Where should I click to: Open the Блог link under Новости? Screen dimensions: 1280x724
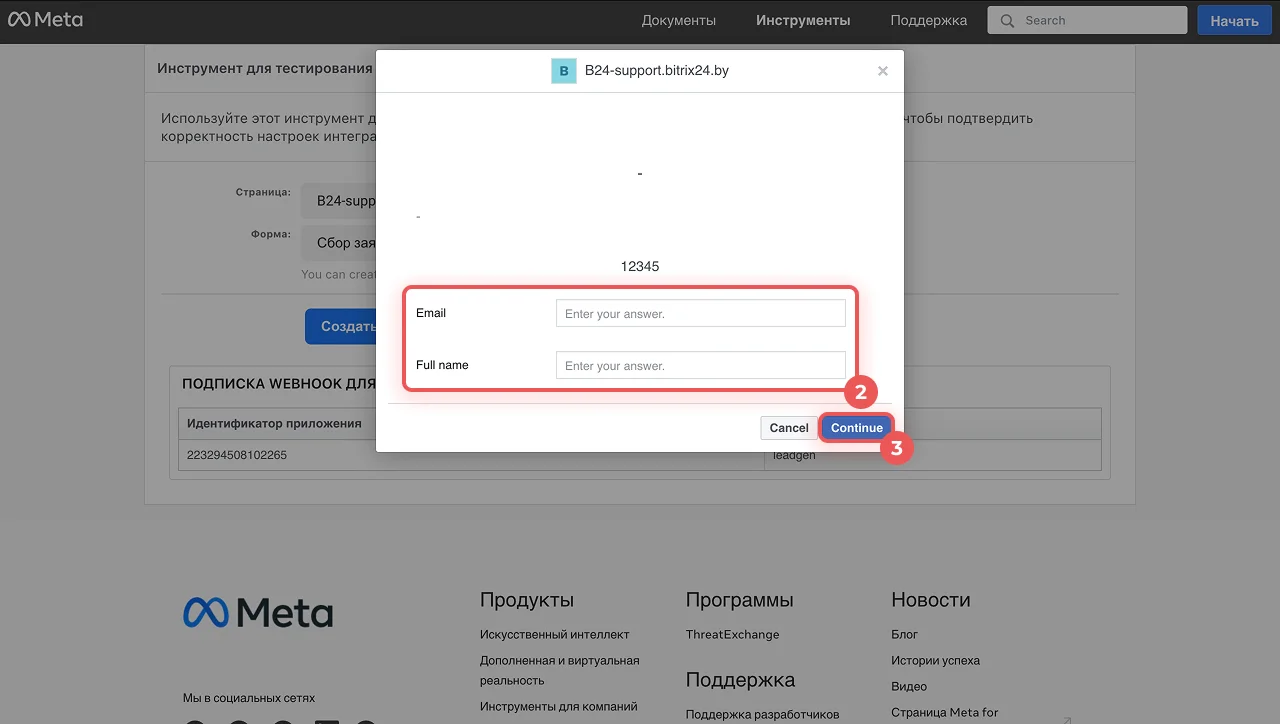pyautogui.click(x=904, y=634)
